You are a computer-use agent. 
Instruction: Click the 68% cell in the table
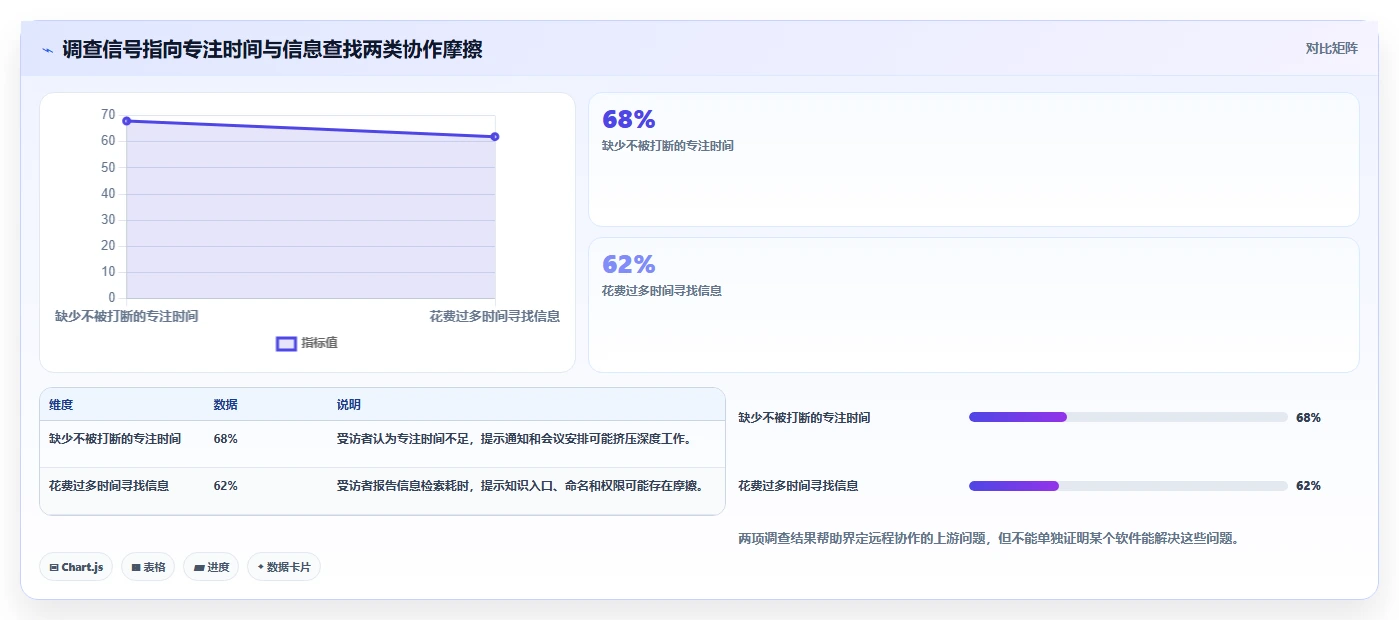point(225,439)
